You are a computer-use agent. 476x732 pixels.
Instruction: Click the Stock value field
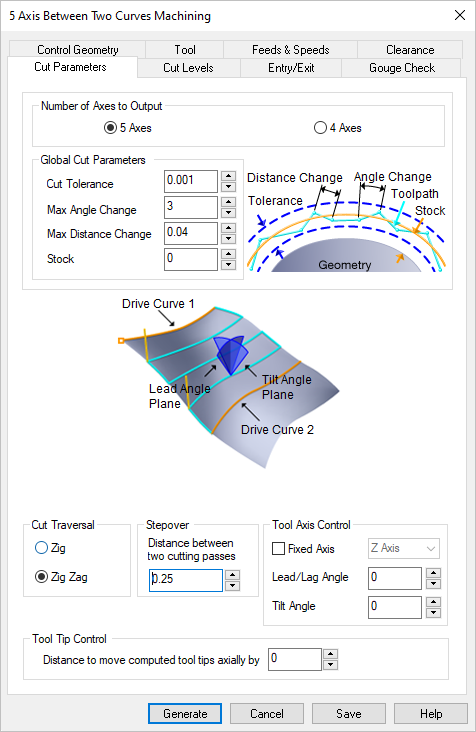(191, 259)
